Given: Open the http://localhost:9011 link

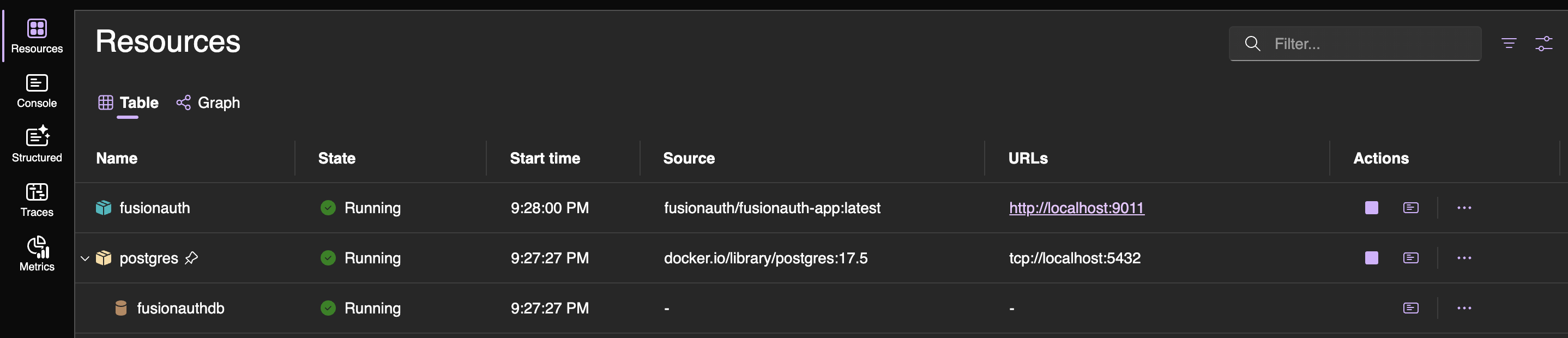Looking at the screenshot, I should pyautogui.click(x=1076, y=207).
